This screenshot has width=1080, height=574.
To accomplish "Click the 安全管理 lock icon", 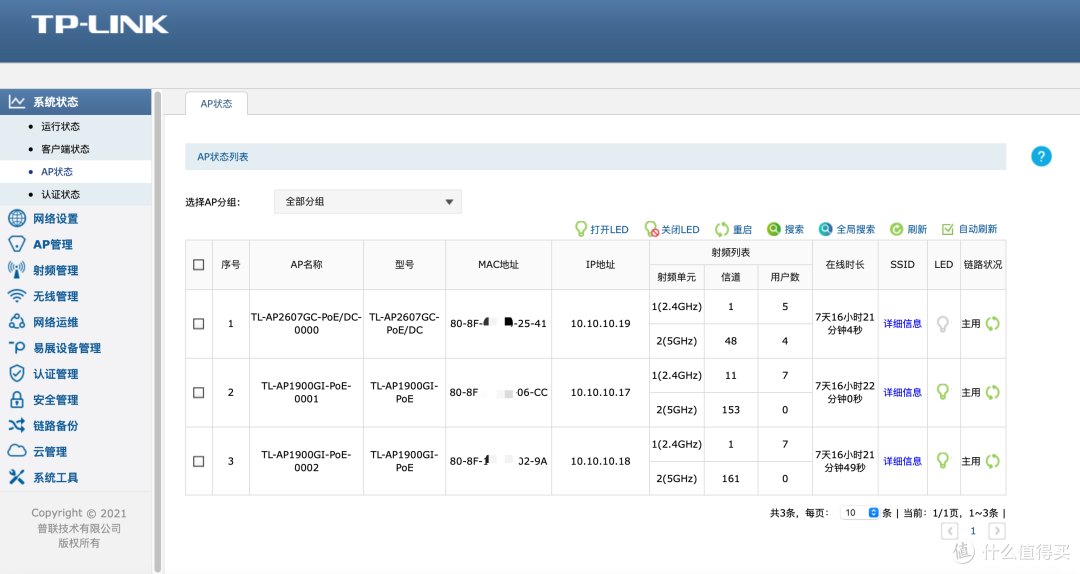I will (17, 400).
